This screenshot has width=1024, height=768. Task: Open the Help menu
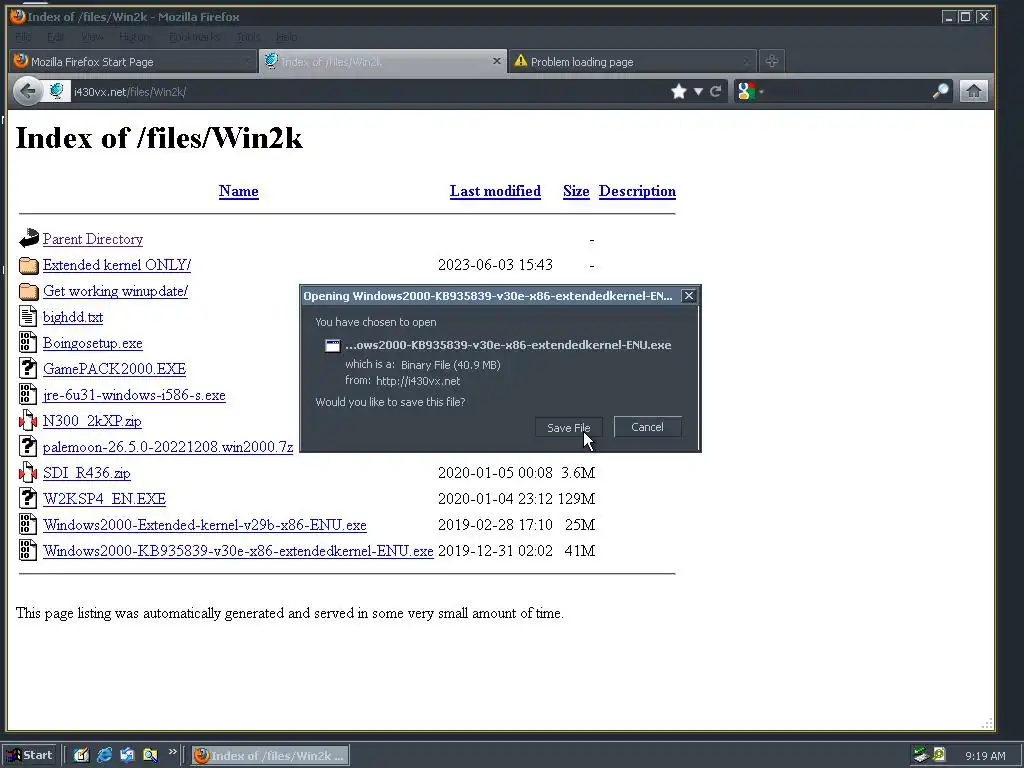pyautogui.click(x=287, y=37)
